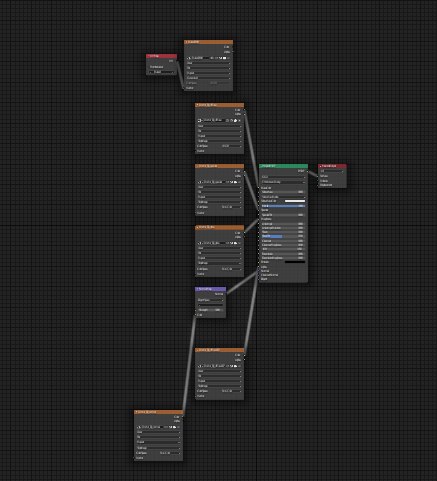Unlink image with X in Base Color texture node
Image resolution: width=437 pixels, height=481 pixels.
(239, 120)
